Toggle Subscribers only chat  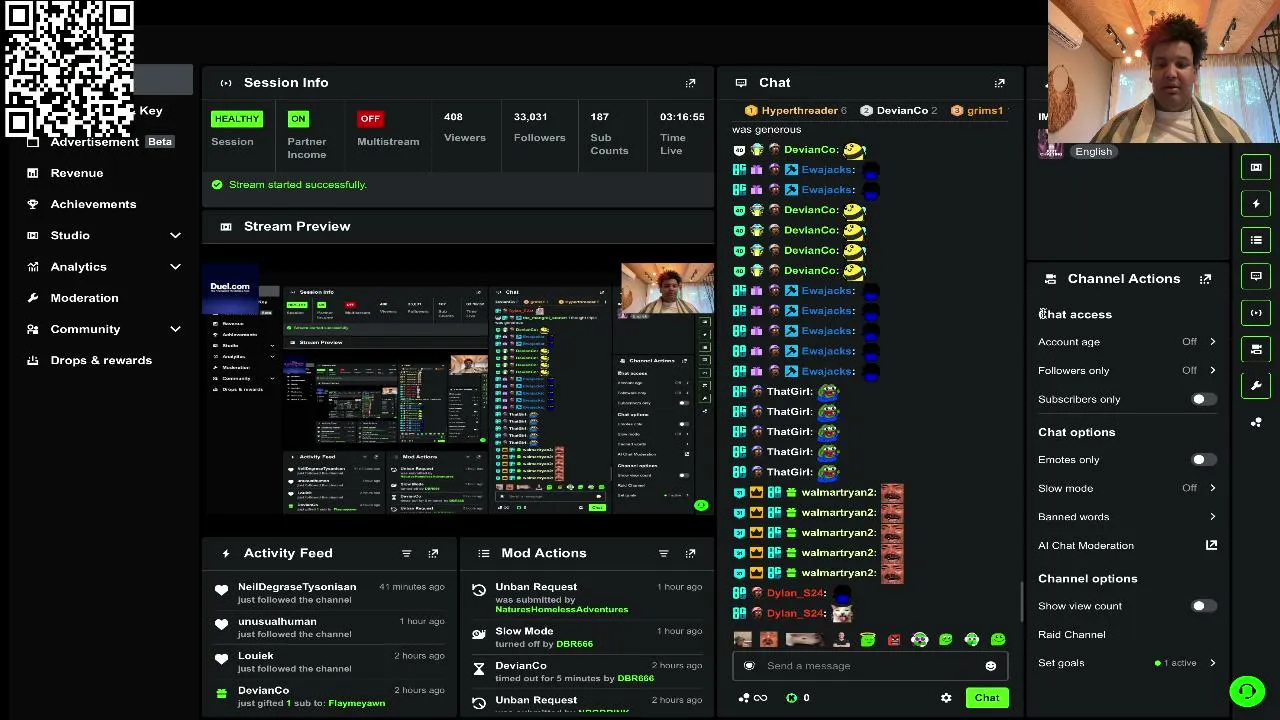[1203, 399]
